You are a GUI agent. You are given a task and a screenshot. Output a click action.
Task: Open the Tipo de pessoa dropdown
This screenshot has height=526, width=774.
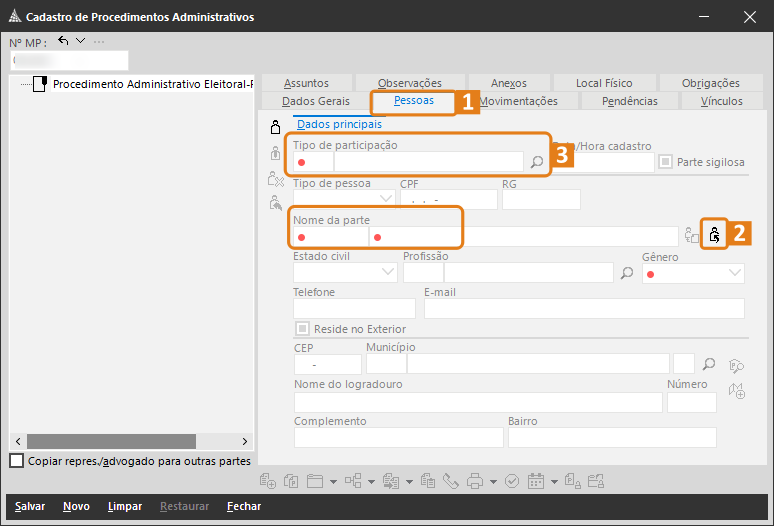point(386,198)
